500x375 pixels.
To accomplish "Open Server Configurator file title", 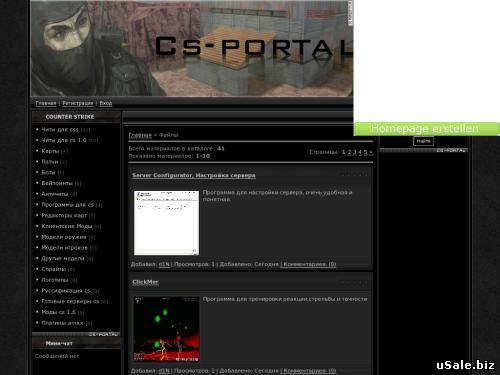I will click(194, 175).
